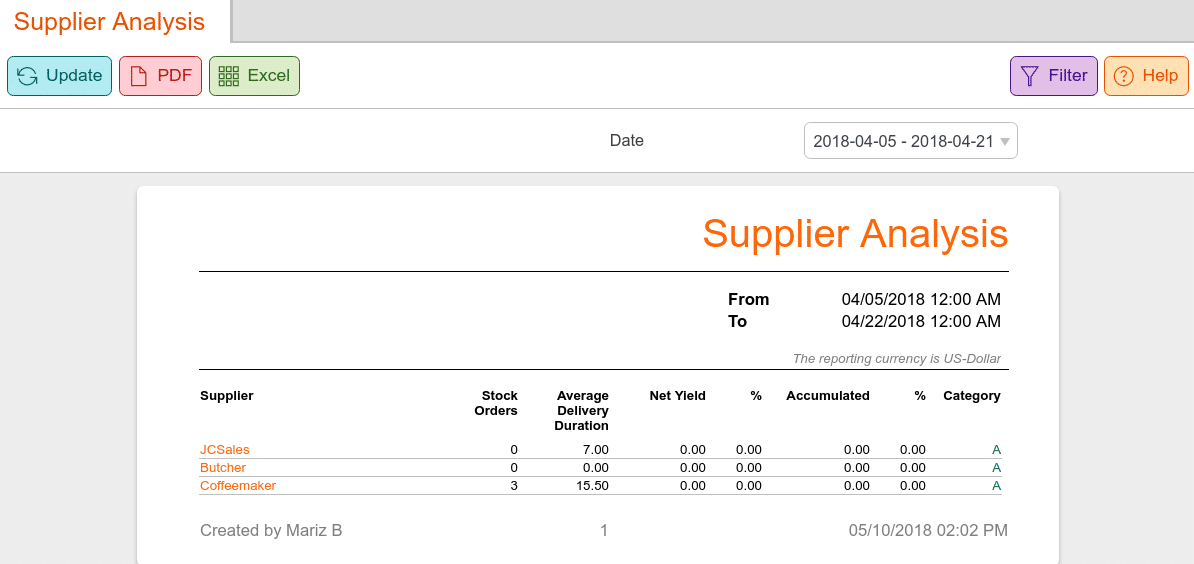
Task: Select the date range 2018-04-05 - 2018-04-21 field
Action: point(911,141)
